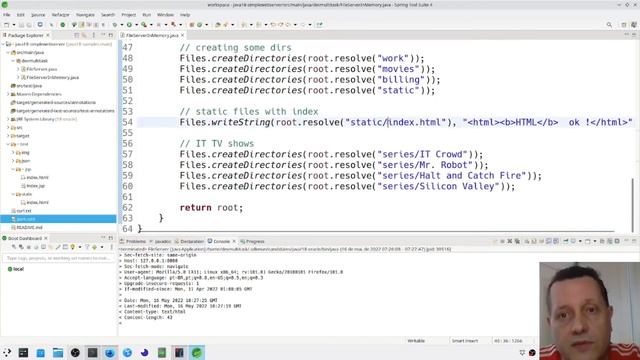Click Remove All Terminated Launches icon
Image resolution: width=640 pixels, height=360 pixels.
517,241
